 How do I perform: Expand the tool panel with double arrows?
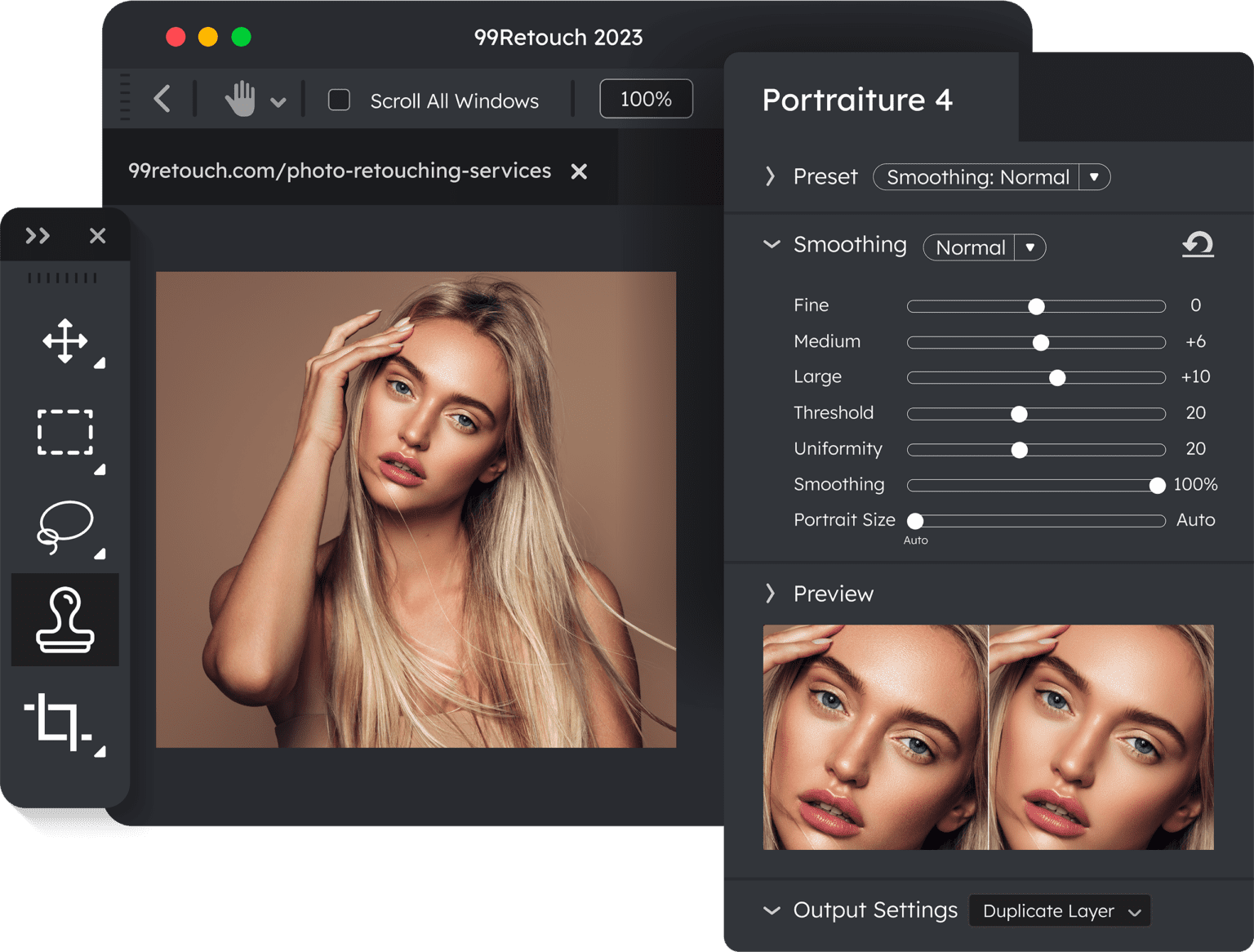[x=38, y=236]
